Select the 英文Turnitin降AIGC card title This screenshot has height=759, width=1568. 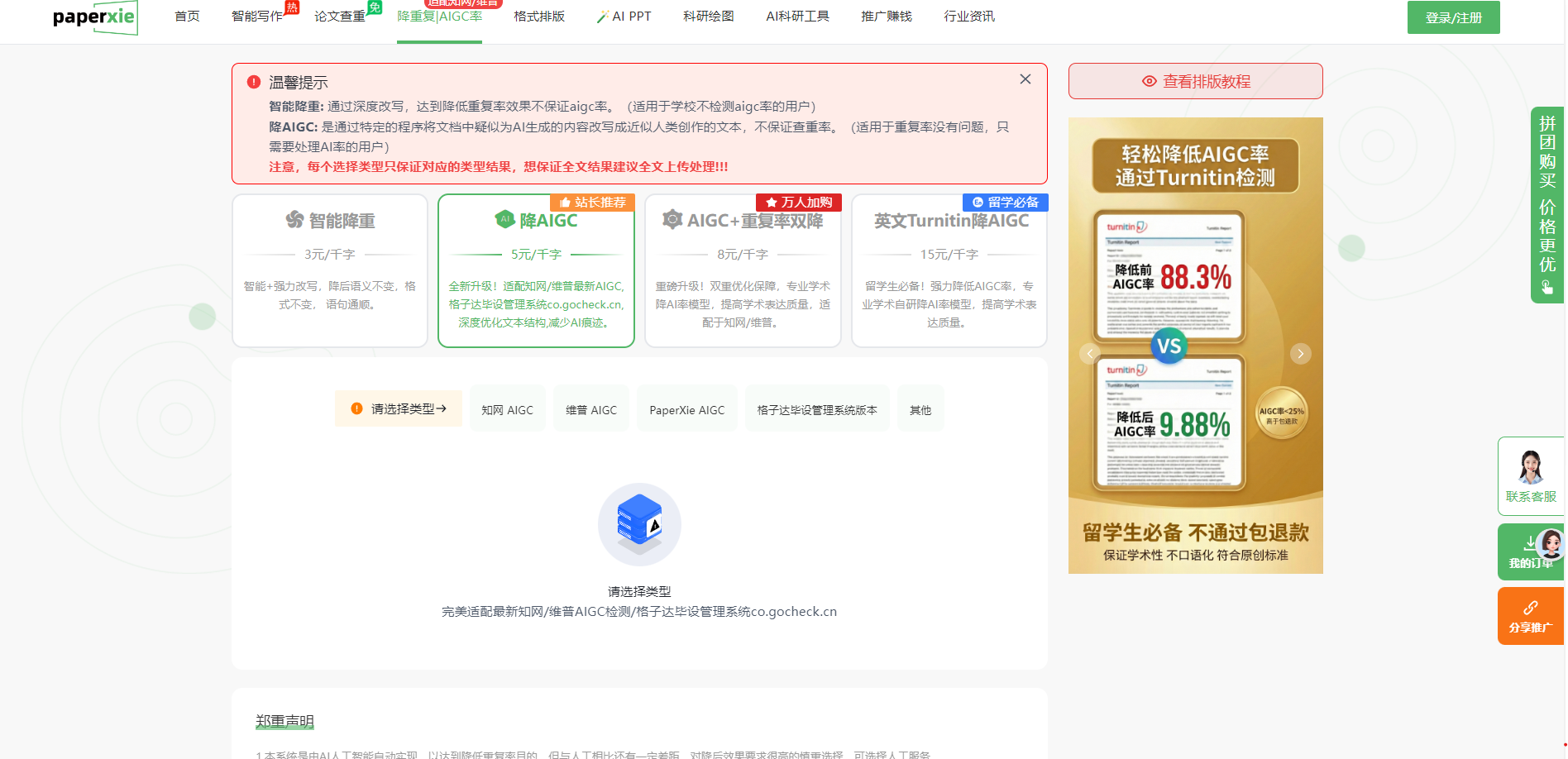click(952, 221)
